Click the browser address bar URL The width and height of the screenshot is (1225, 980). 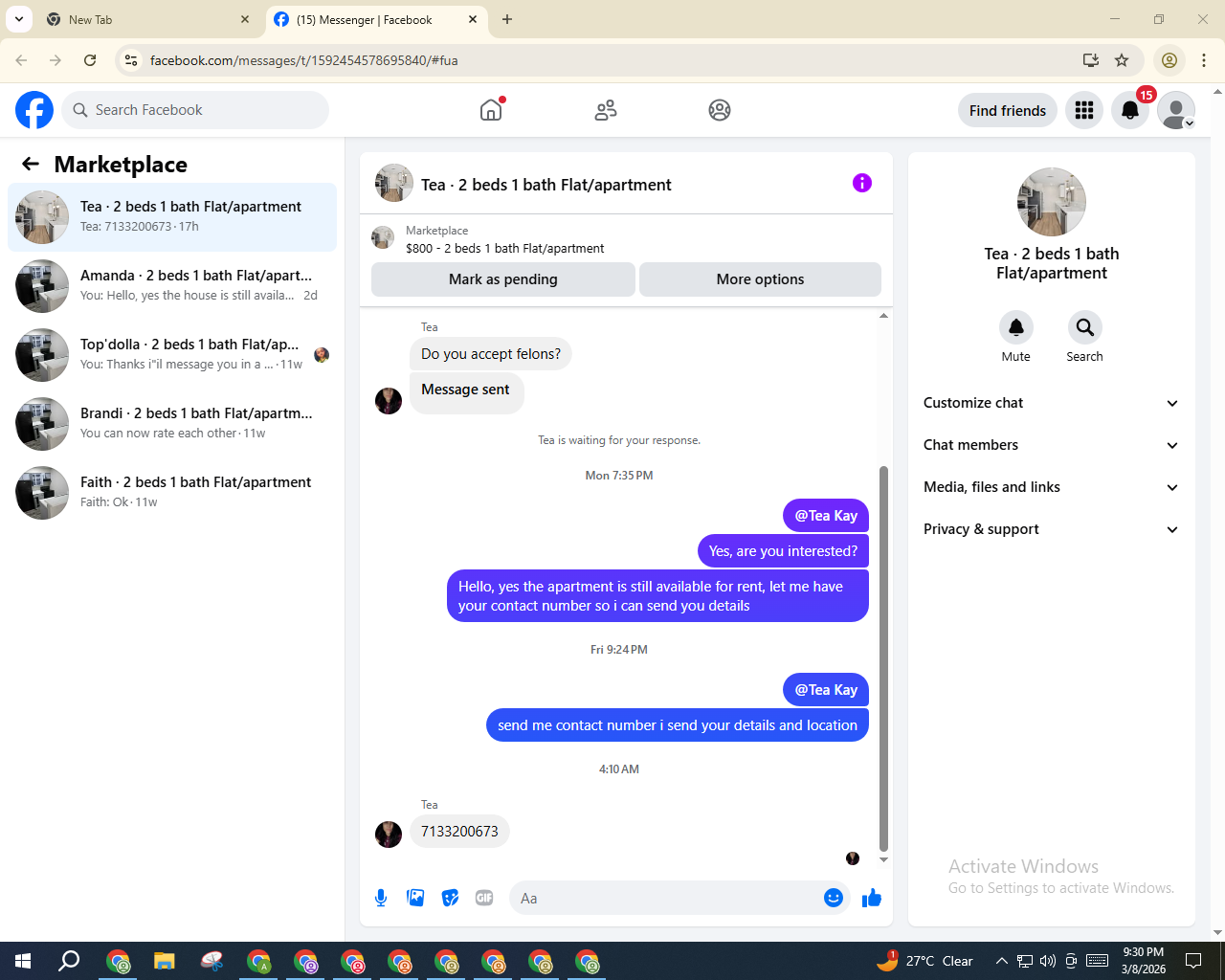pos(303,60)
